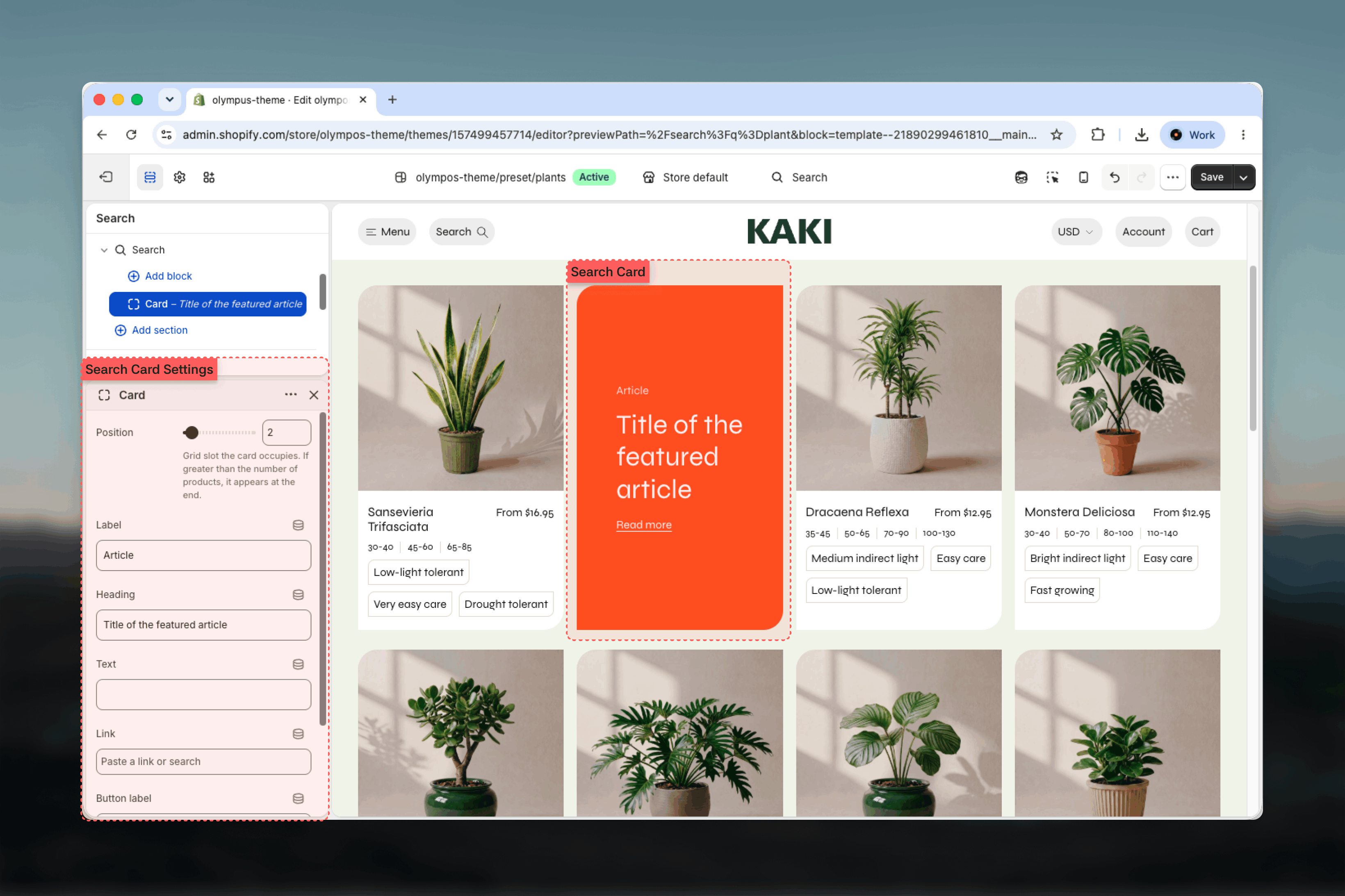Click the inspector selection cursor icon

(x=1052, y=177)
